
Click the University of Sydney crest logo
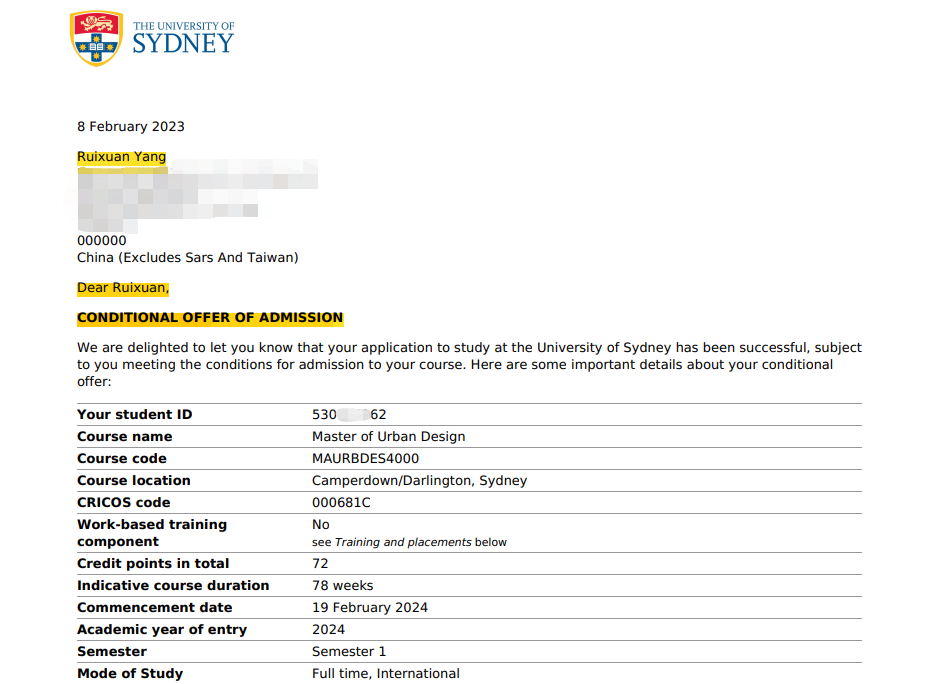[x=96, y=38]
